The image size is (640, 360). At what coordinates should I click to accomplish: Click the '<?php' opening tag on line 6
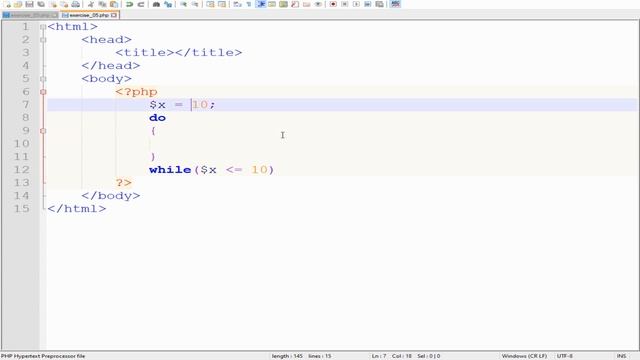point(136,92)
